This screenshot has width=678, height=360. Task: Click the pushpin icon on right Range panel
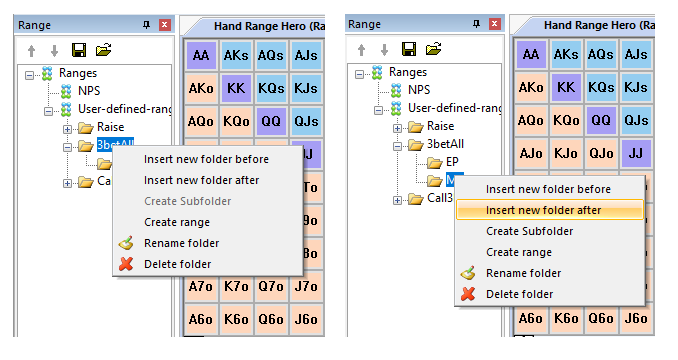tap(477, 24)
